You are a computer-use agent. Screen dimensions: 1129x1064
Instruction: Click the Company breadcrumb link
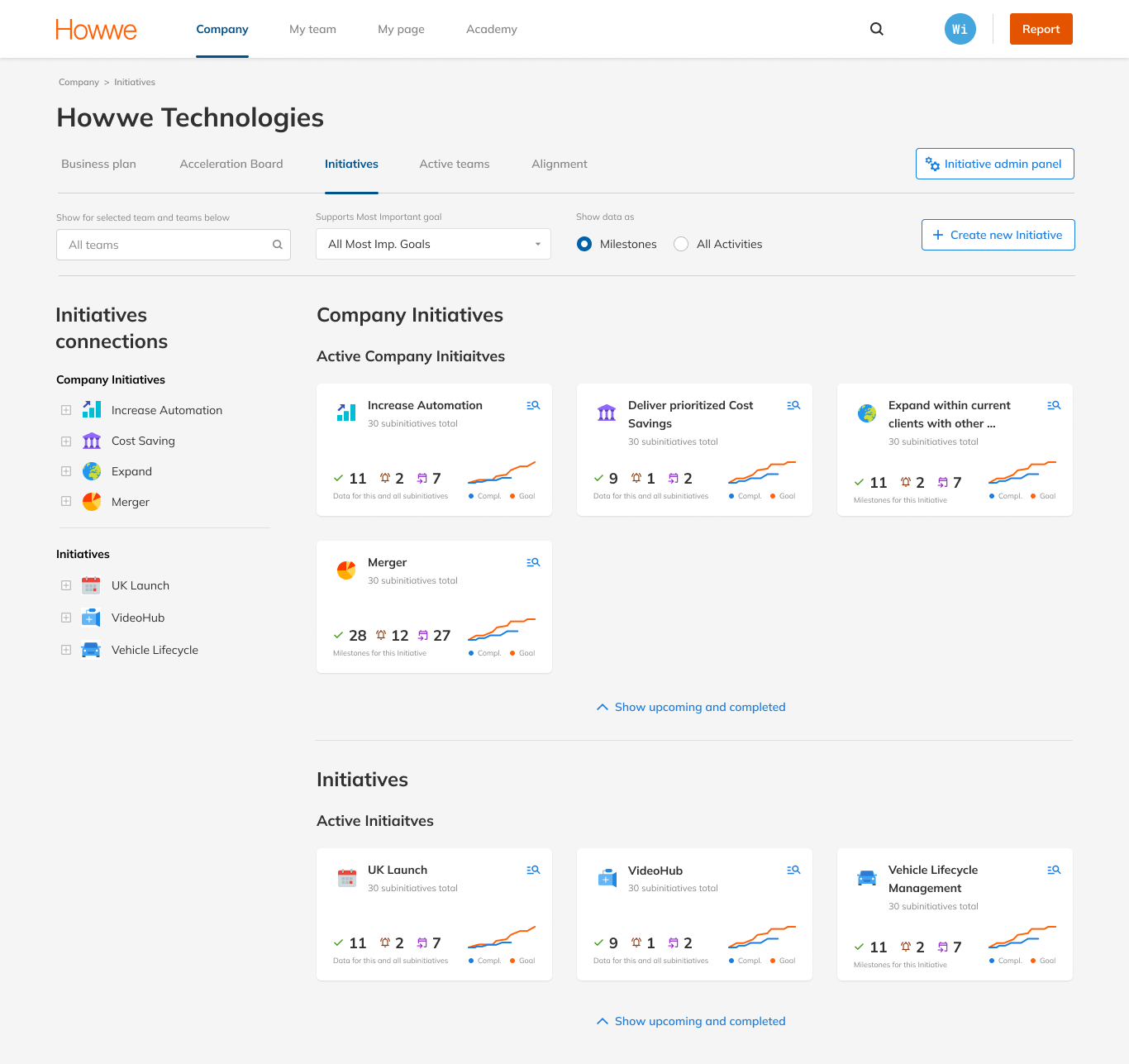point(79,82)
